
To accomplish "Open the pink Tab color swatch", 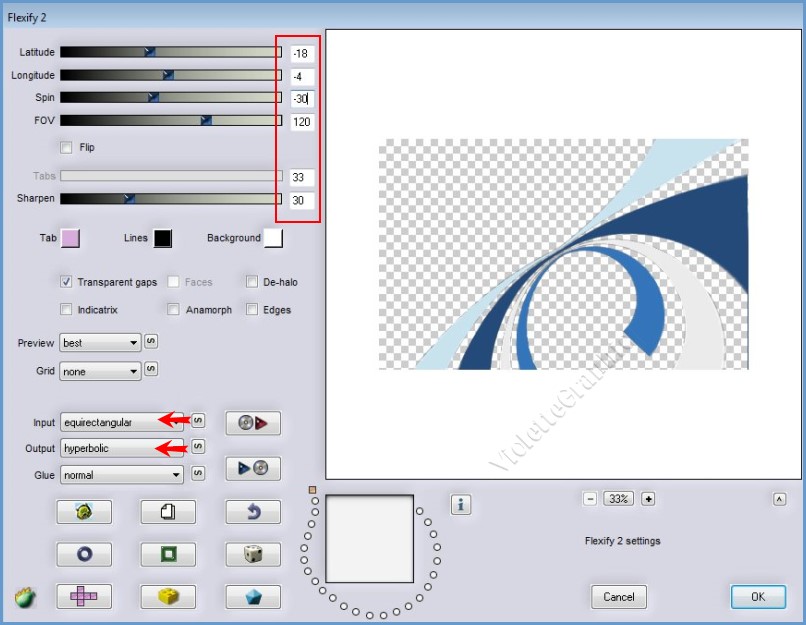I will [x=70, y=238].
